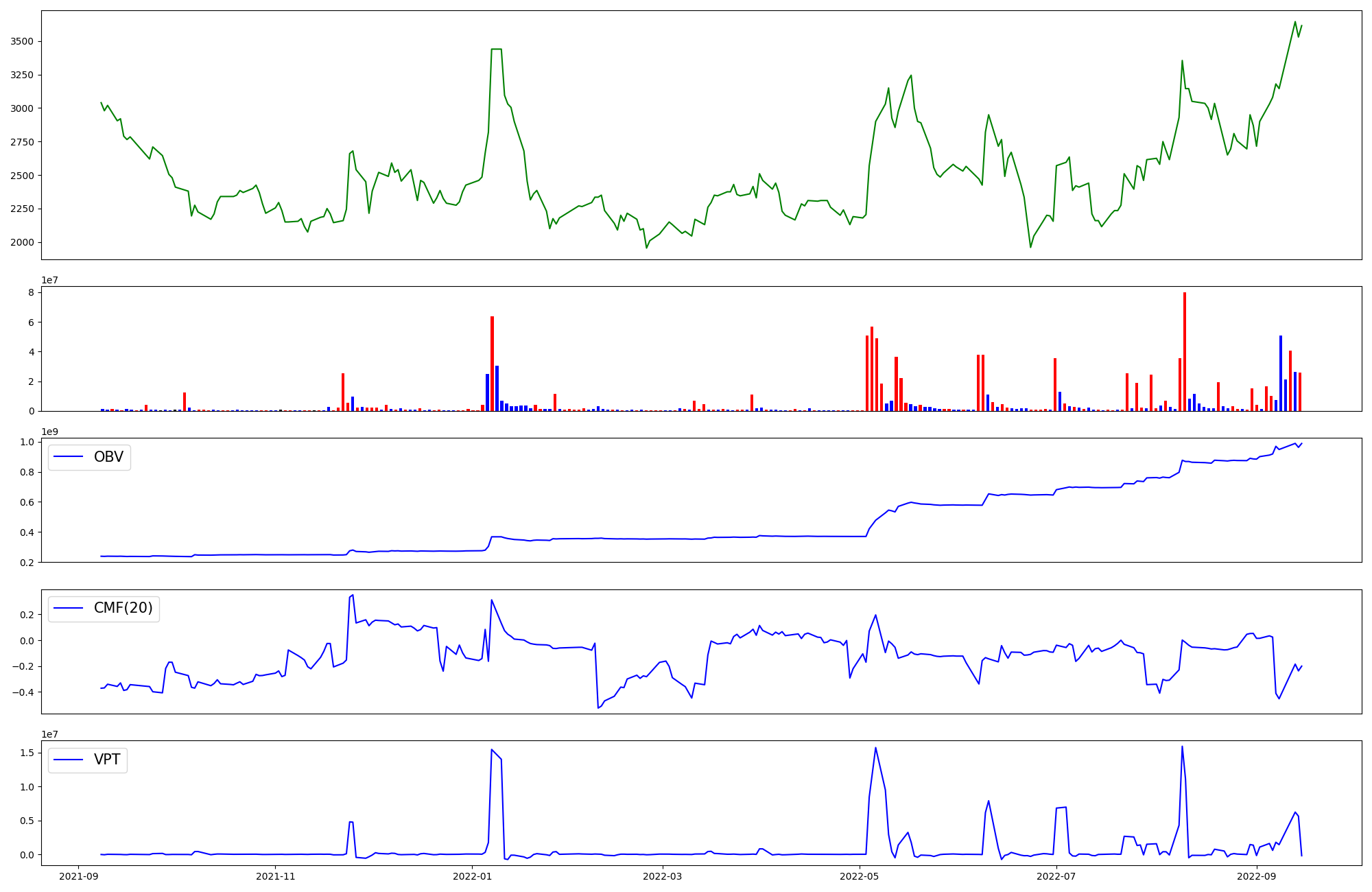The image size is (1372, 892).
Task: Click the CMF(20) legend label
Action: click(123, 609)
